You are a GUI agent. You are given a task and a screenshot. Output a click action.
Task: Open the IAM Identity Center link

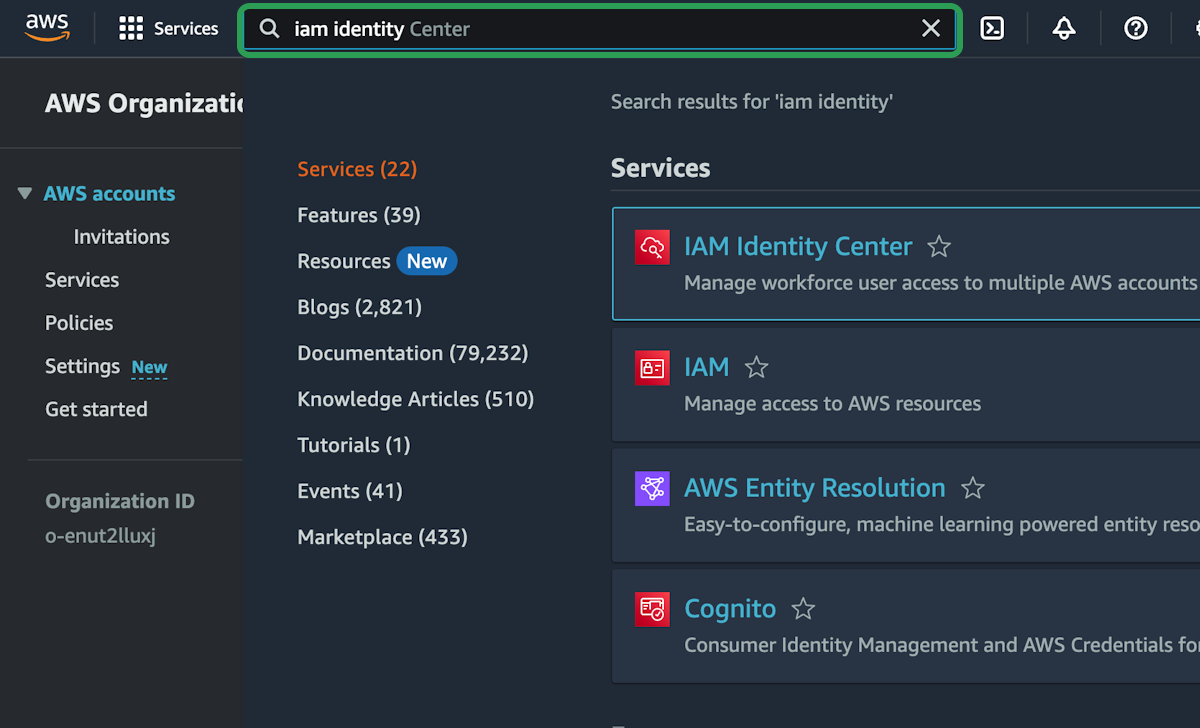pos(798,247)
